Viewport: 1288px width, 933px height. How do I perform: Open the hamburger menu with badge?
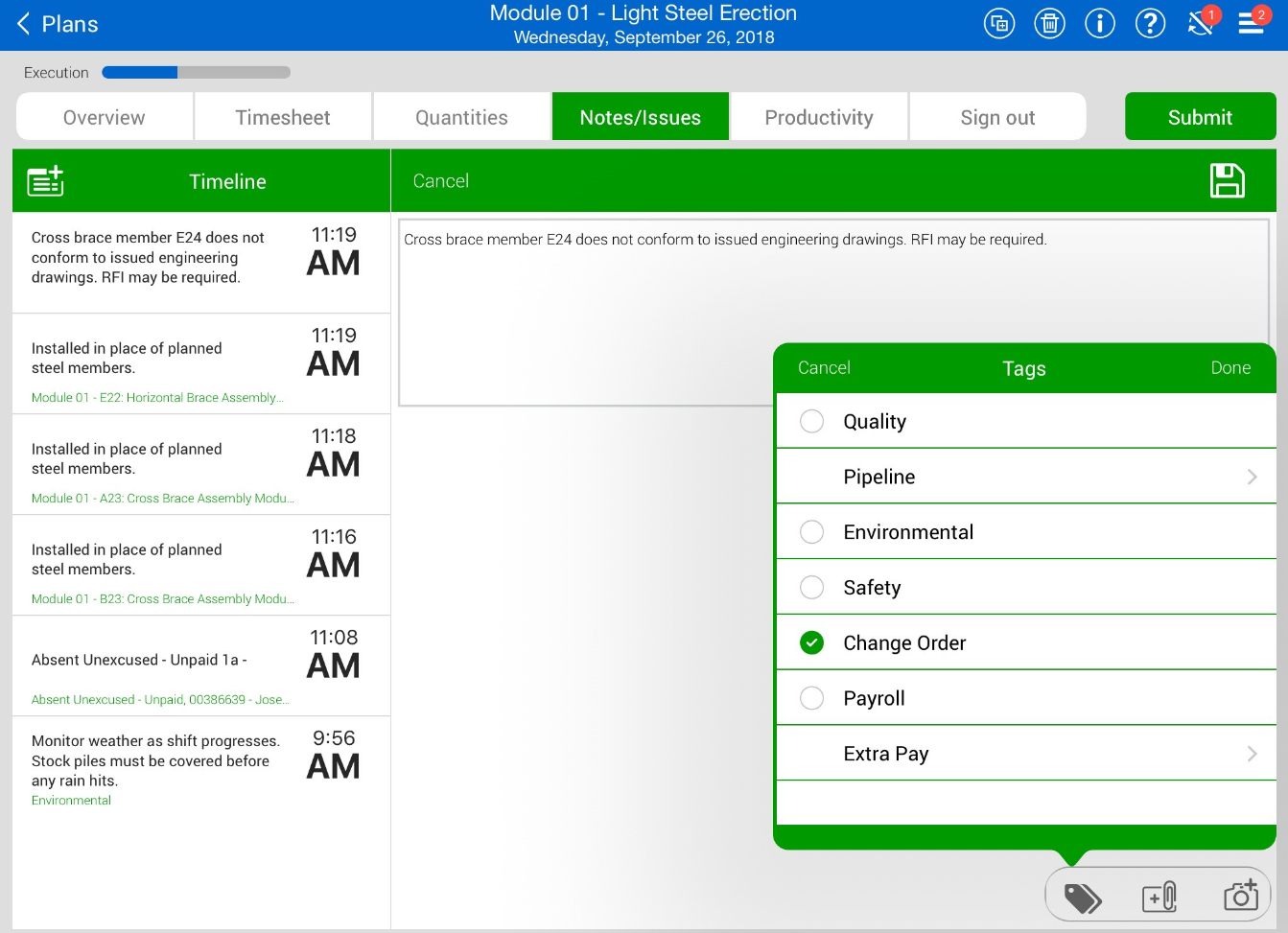1252,22
